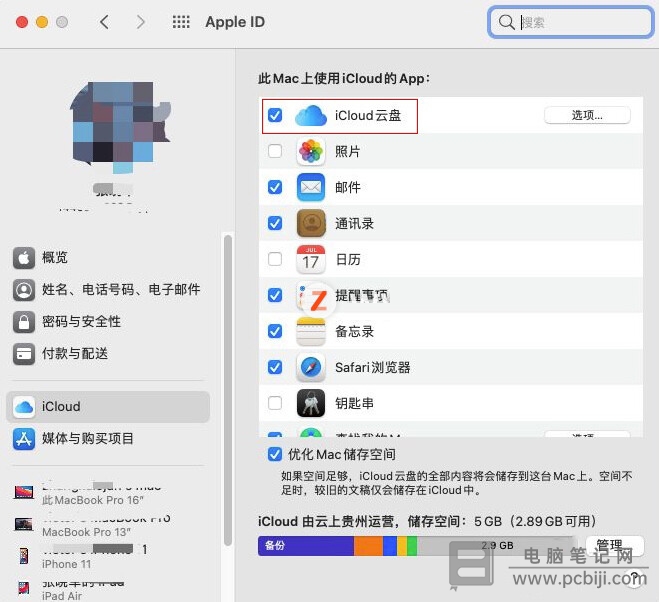659x602 pixels.
Task: Click the purple 备份 storage bar segment
Action: 306,546
